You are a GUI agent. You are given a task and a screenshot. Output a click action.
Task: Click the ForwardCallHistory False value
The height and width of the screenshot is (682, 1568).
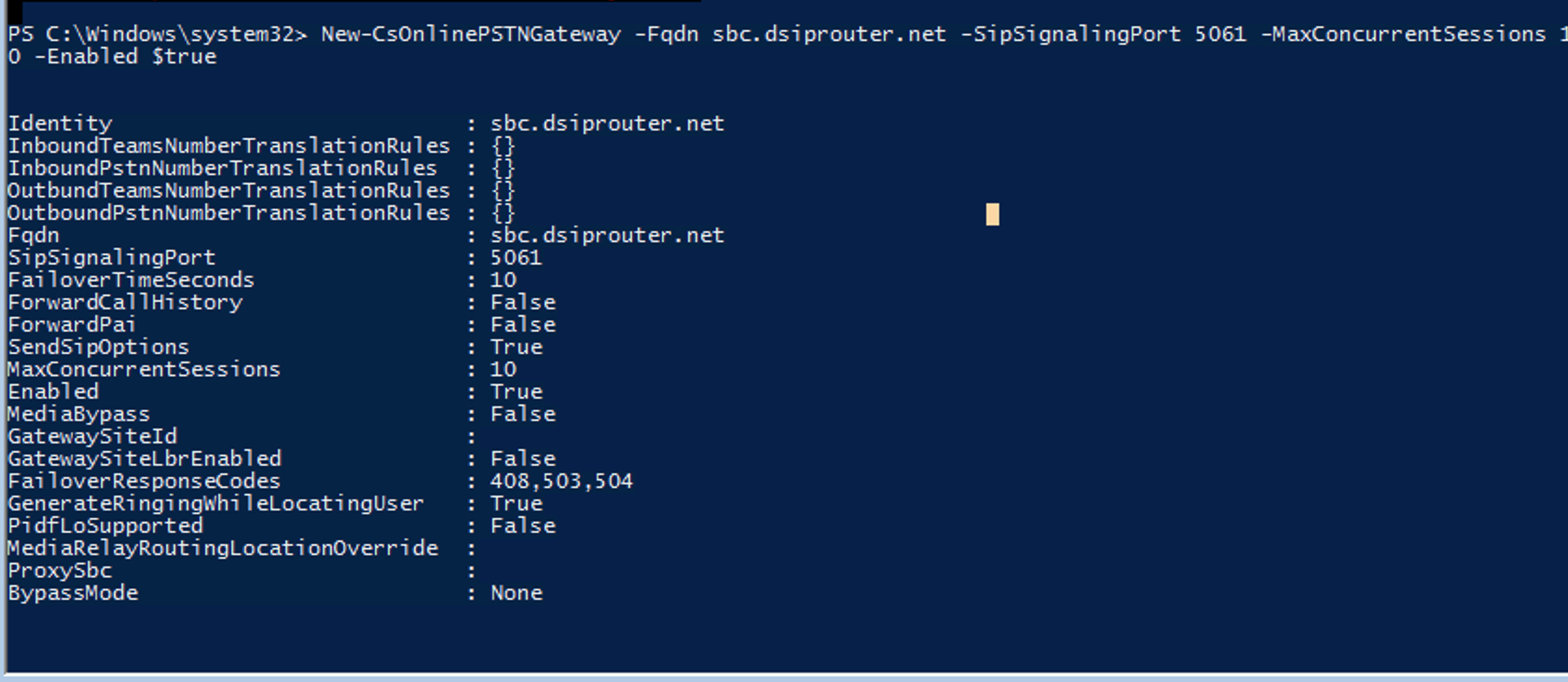(523, 302)
